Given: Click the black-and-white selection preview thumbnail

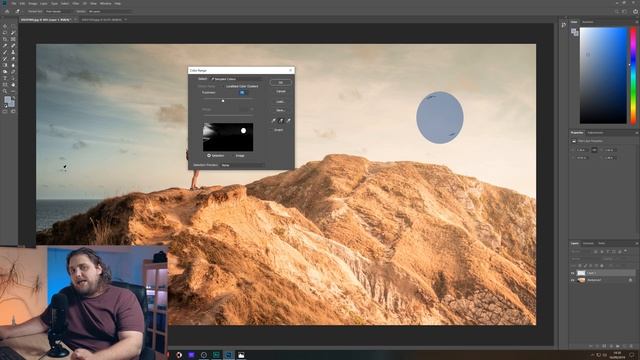Looking at the screenshot, I should pyautogui.click(x=228, y=137).
